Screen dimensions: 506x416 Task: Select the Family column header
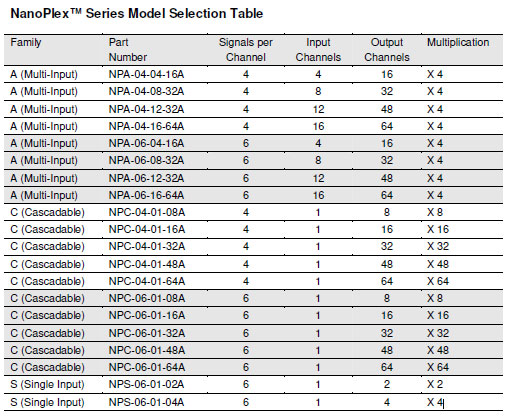click(26, 43)
